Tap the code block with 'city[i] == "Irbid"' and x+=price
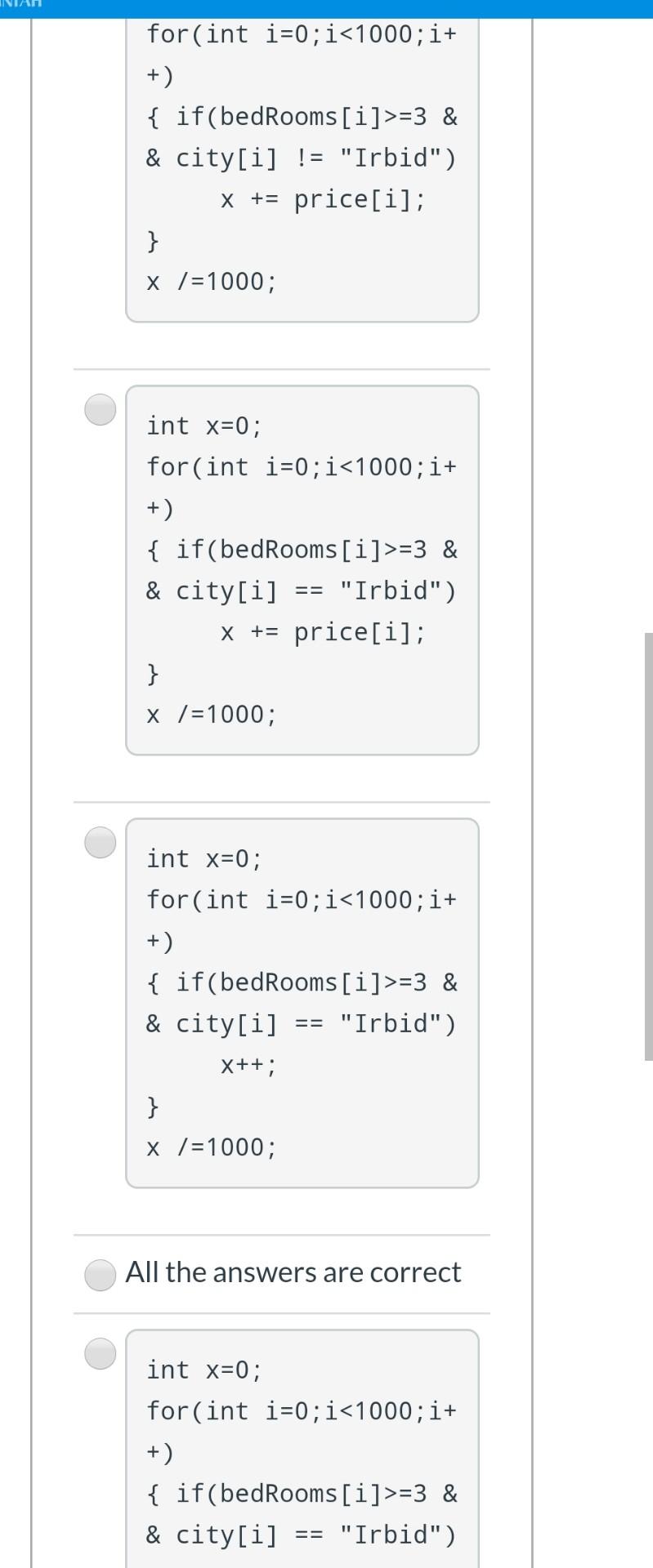653x1568 pixels. pos(302,569)
